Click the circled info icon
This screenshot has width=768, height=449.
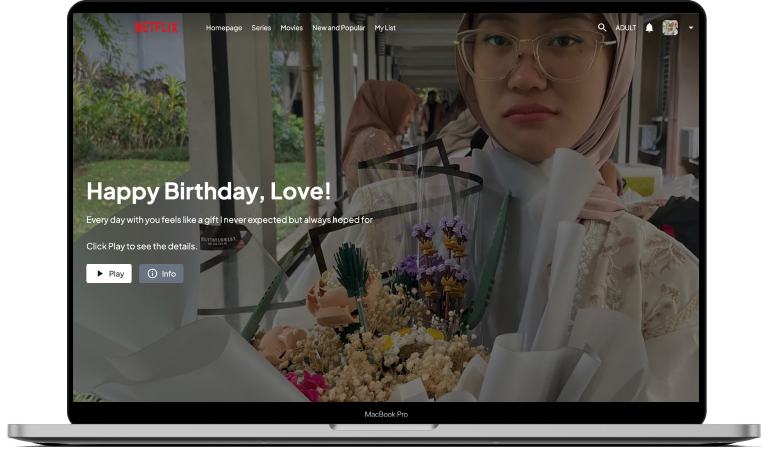click(x=152, y=274)
